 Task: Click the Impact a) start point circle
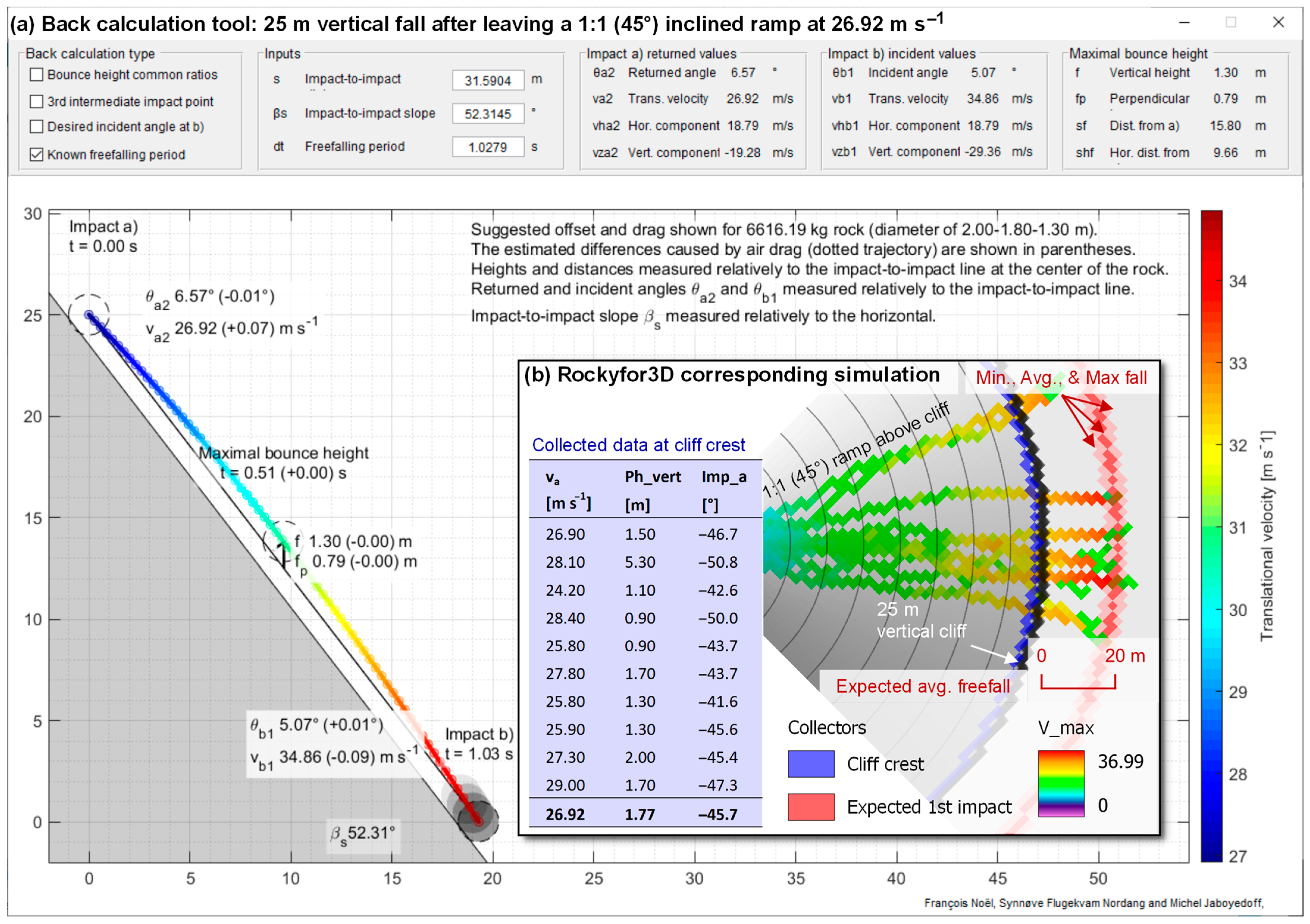coord(89,314)
